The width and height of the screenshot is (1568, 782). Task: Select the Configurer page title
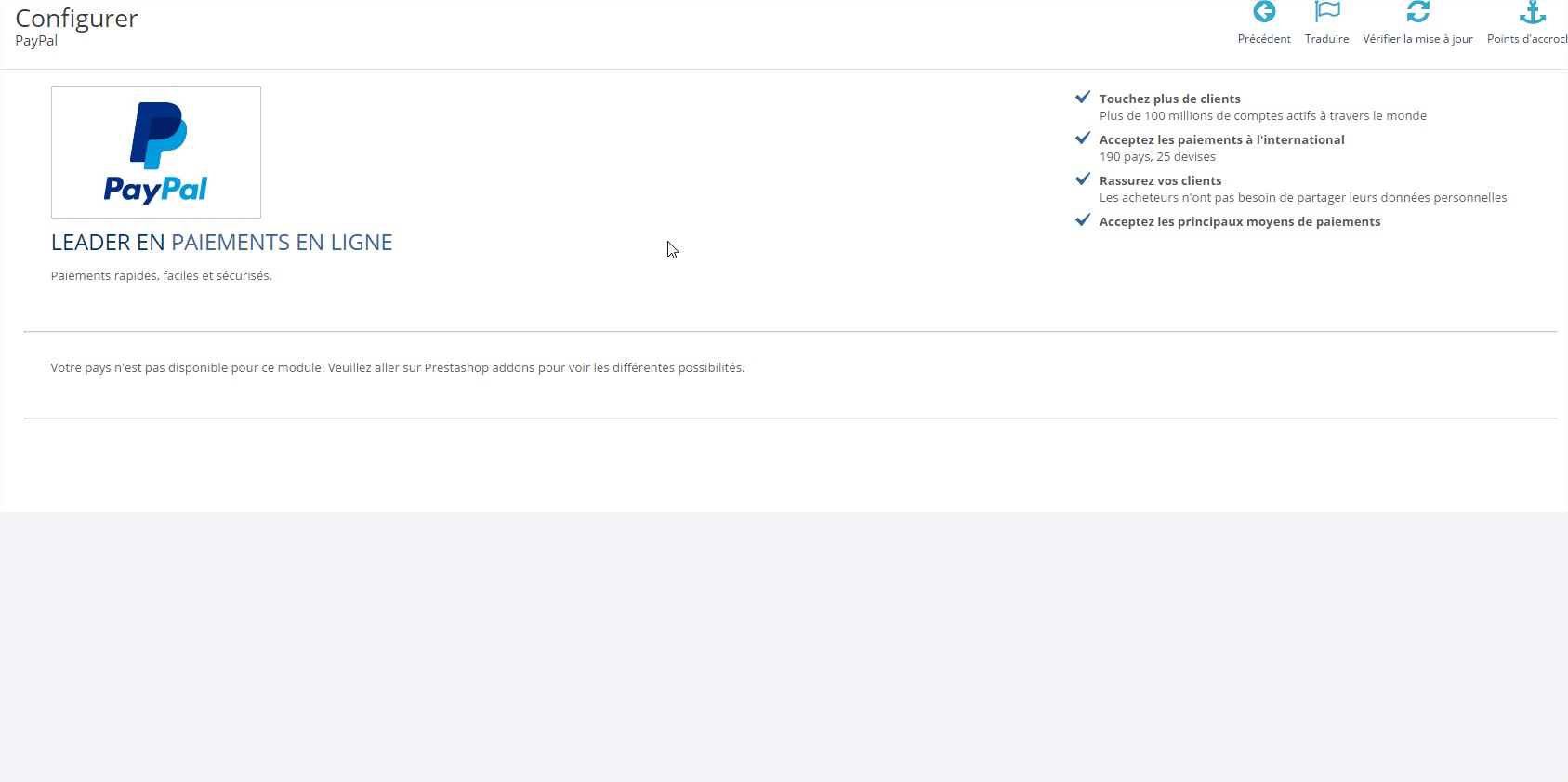pyautogui.click(x=76, y=19)
